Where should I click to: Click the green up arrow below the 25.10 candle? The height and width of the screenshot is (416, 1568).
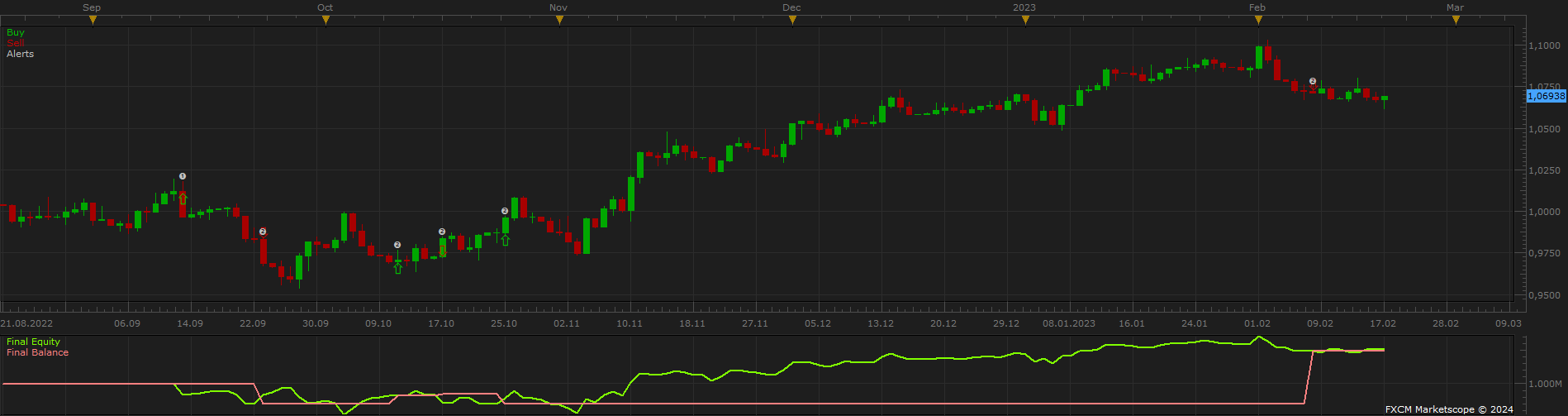point(505,240)
